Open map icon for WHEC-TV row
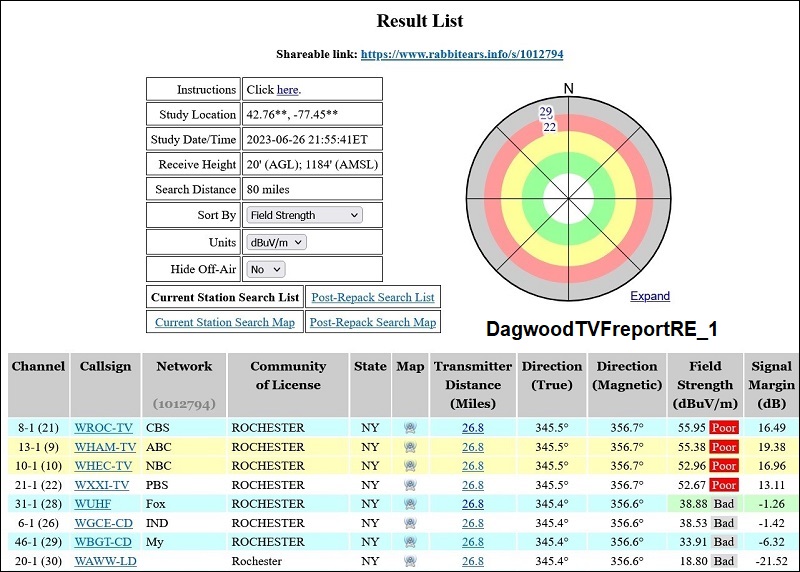800x572 pixels. coord(410,466)
